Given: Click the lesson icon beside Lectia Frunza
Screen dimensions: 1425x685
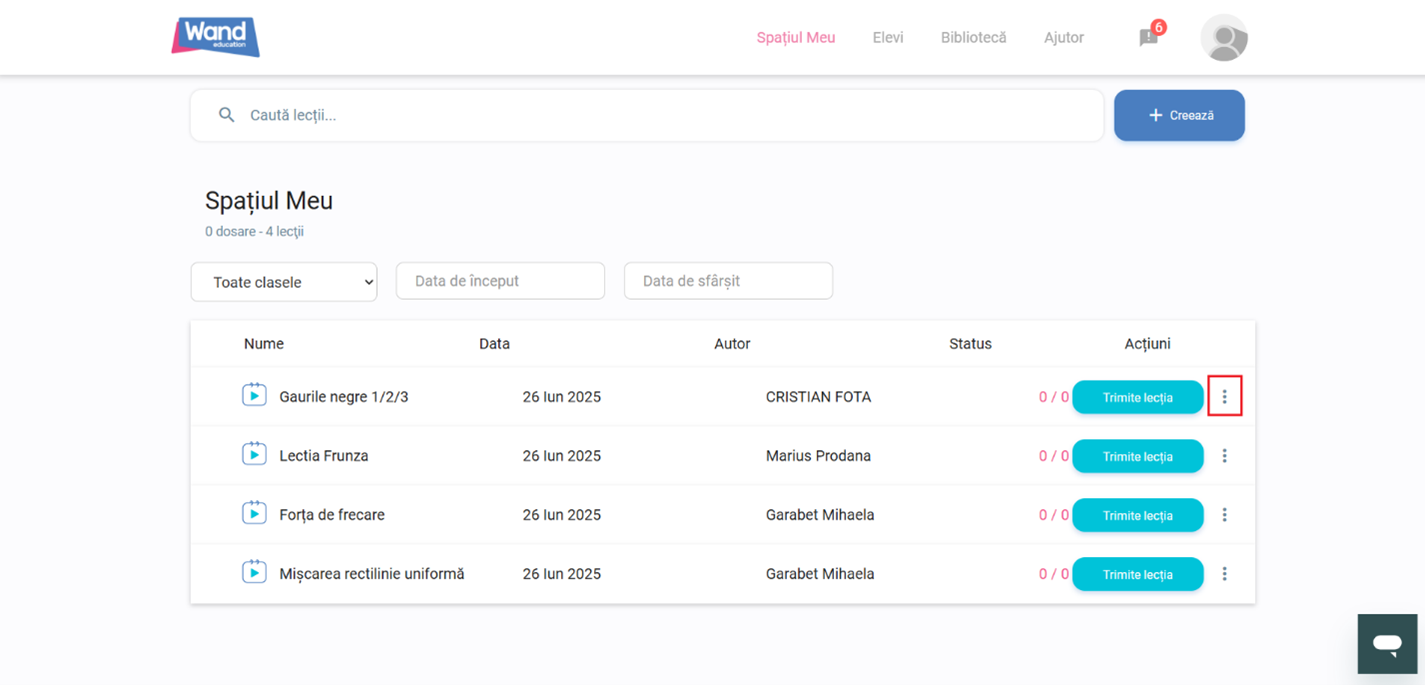Looking at the screenshot, I should click(x=254, y=454).
